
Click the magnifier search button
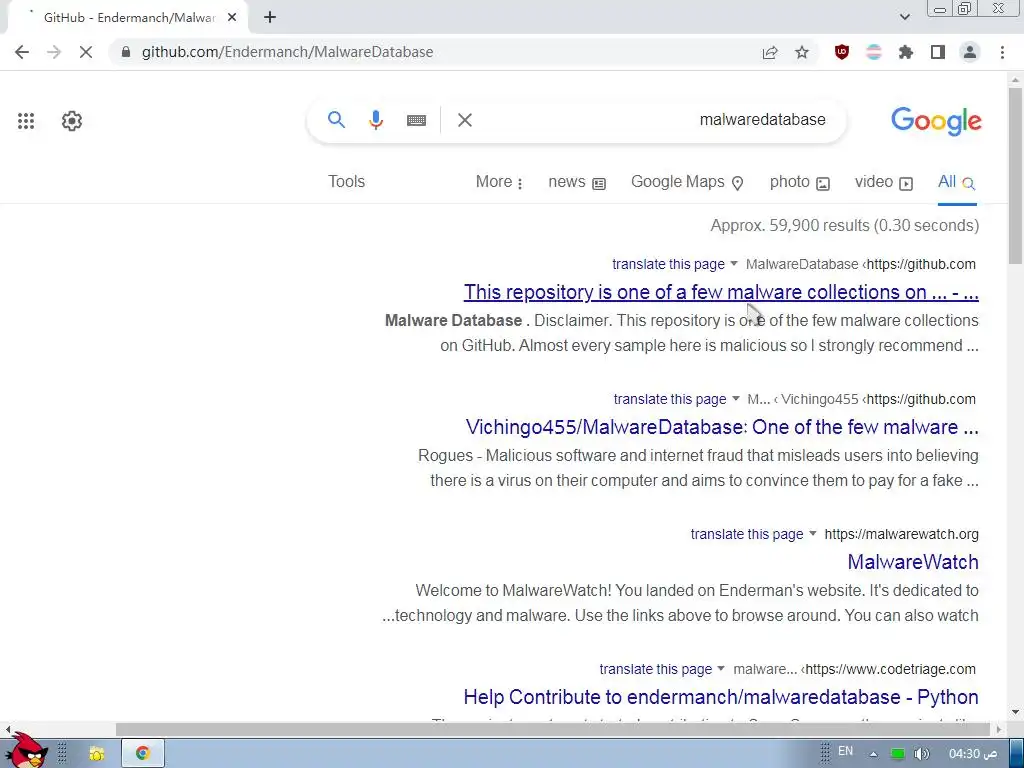click(x=336, y=120)
